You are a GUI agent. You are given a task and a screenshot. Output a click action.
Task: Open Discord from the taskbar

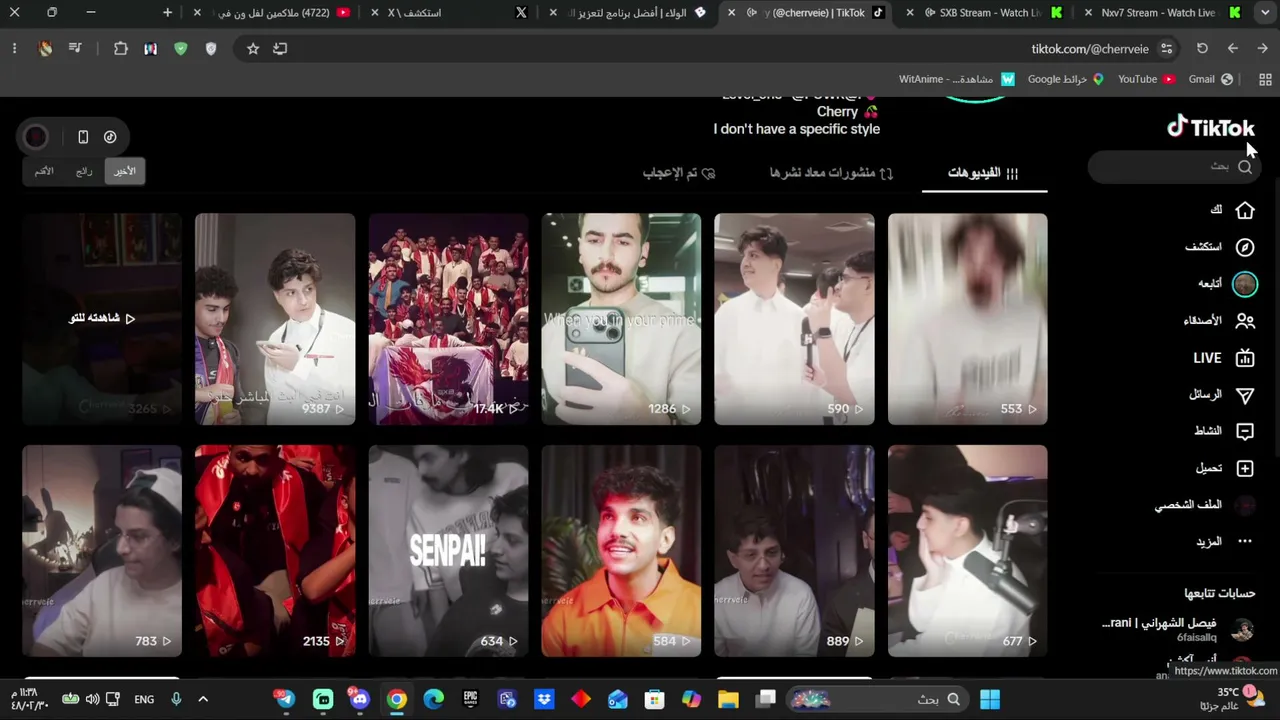360,699
